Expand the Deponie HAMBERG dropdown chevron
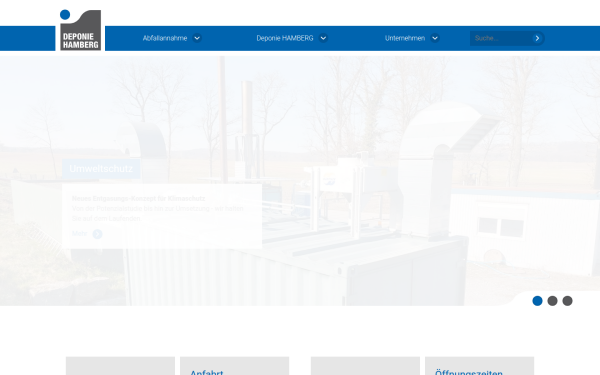Viewport: 600px width, 375px height. tap(323, 38)
